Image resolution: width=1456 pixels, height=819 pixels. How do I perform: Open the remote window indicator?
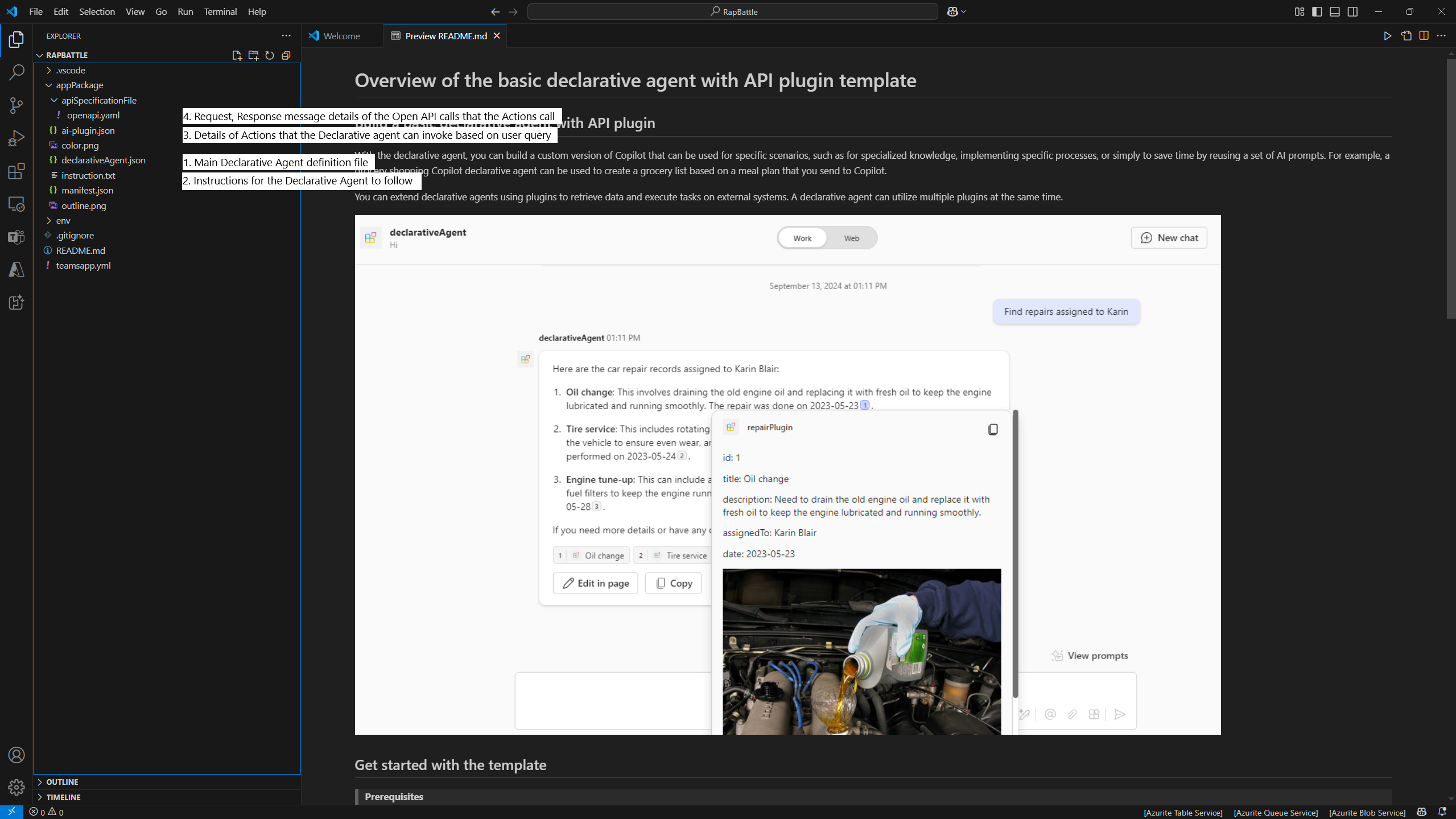(11, 812)
